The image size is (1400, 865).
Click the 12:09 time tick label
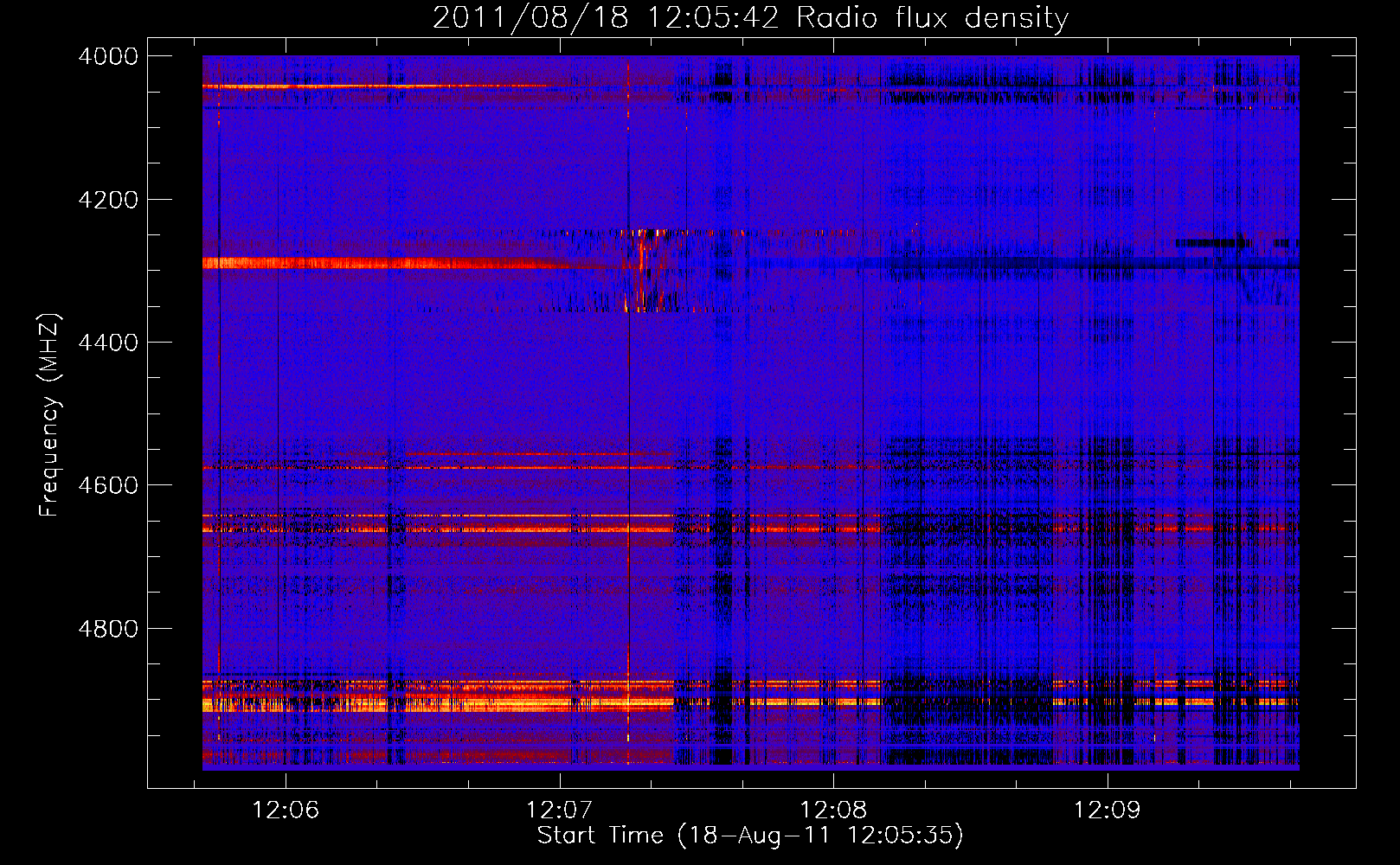(x=1108, y=810)
